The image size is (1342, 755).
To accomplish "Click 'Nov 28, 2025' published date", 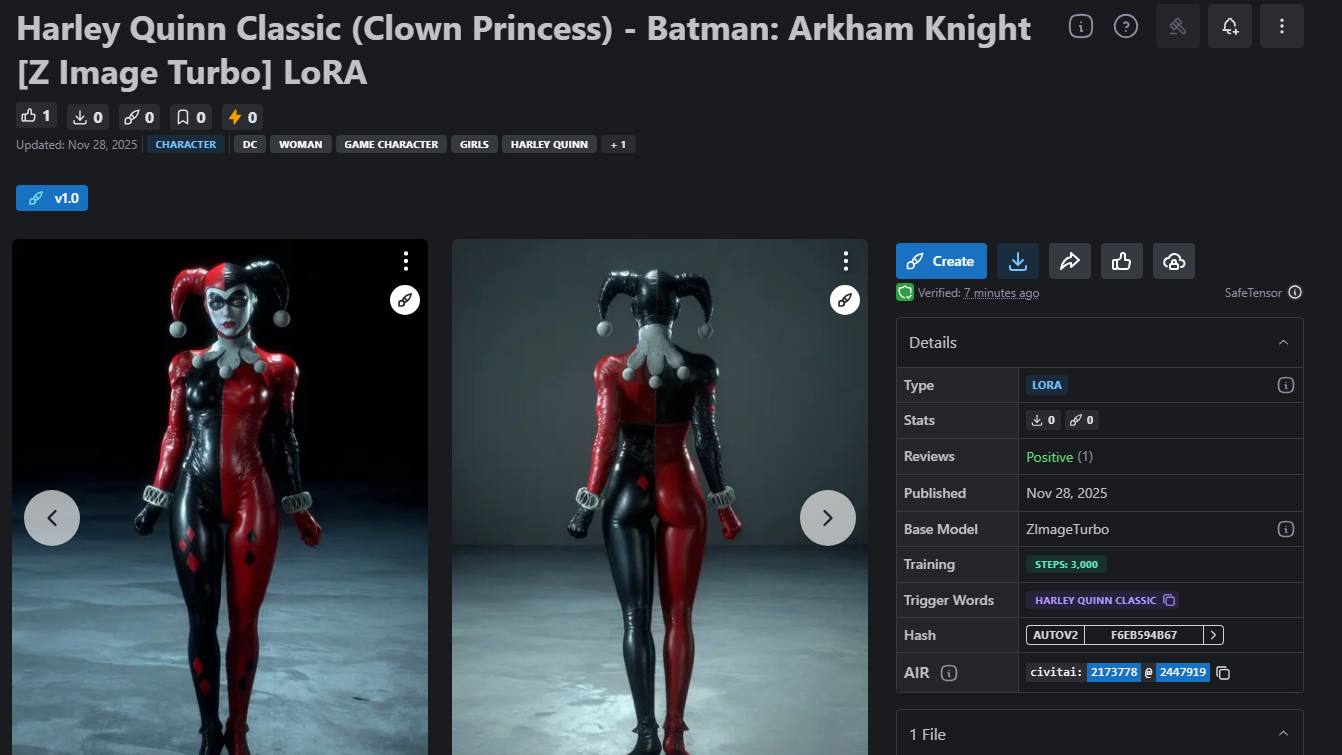I will coord(1066,493).
